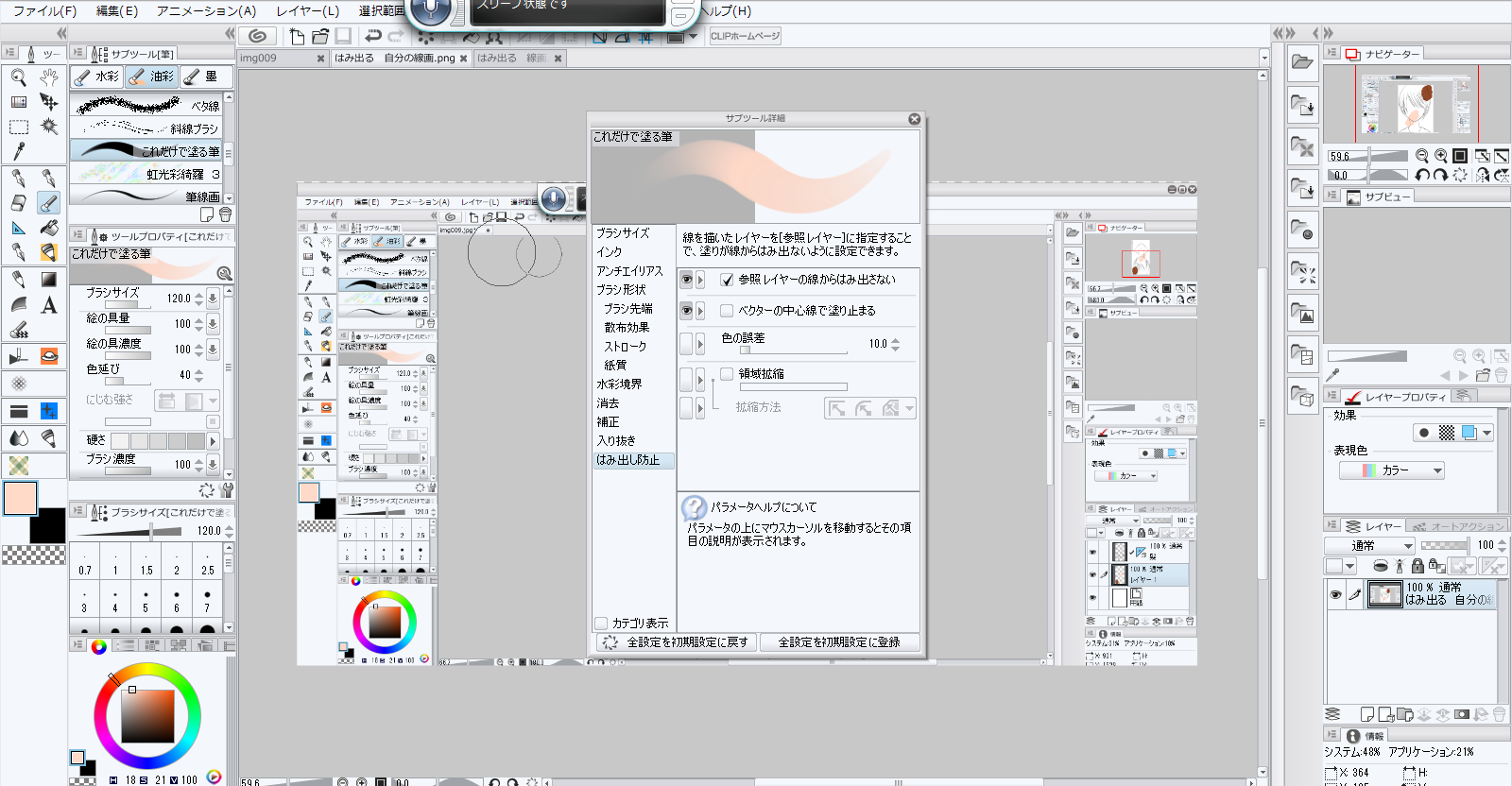Select the eyedropper tool
The width and height of the screenshot is (1512, 786).
tap(19, 150)
